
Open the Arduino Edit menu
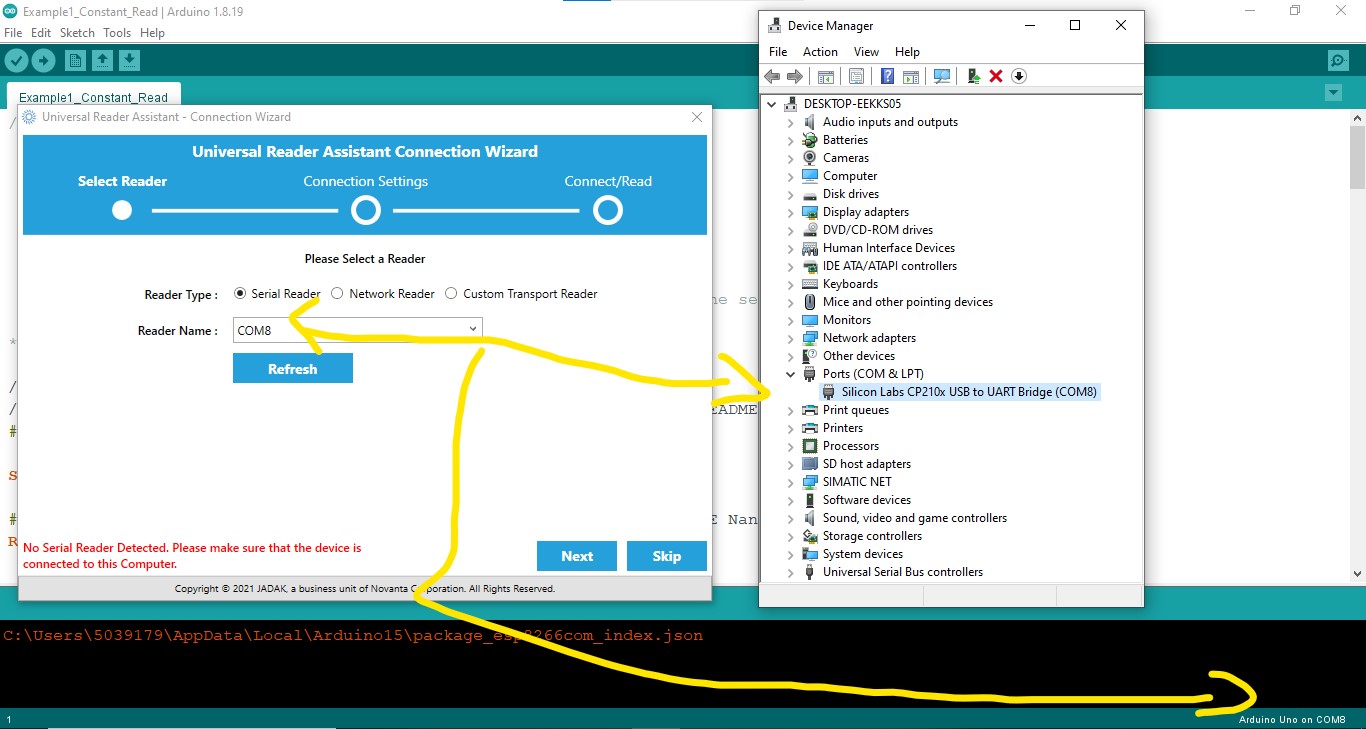click(x=41, y=33)
